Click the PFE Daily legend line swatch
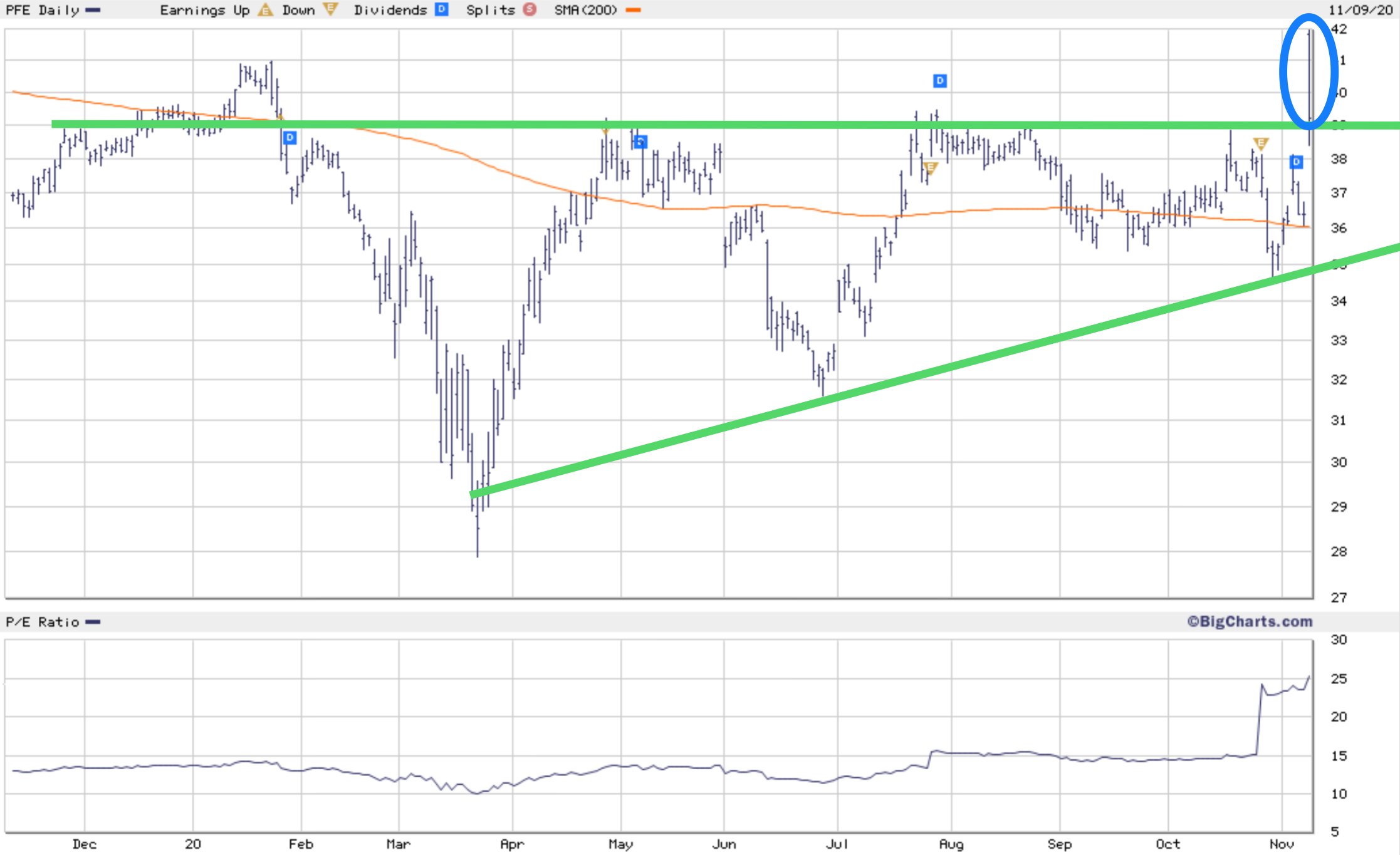 pos(93,10)
